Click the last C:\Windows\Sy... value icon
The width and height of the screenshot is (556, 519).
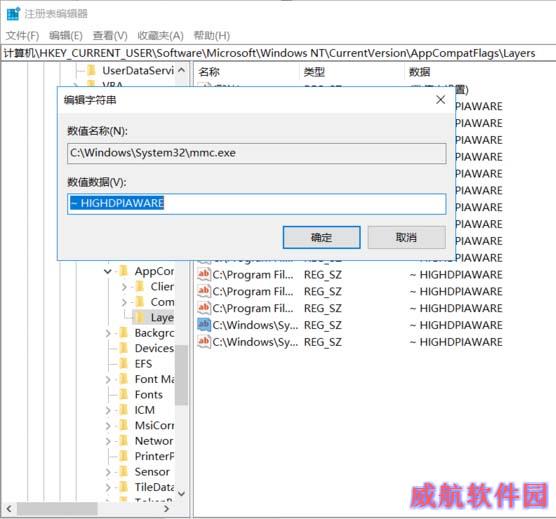coord(204,342)
